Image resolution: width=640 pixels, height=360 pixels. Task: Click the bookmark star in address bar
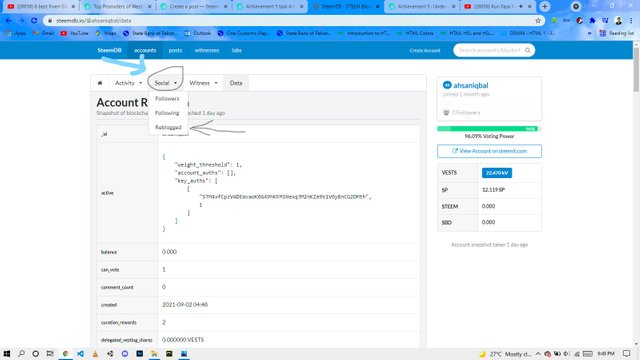(x=538, y=20)
